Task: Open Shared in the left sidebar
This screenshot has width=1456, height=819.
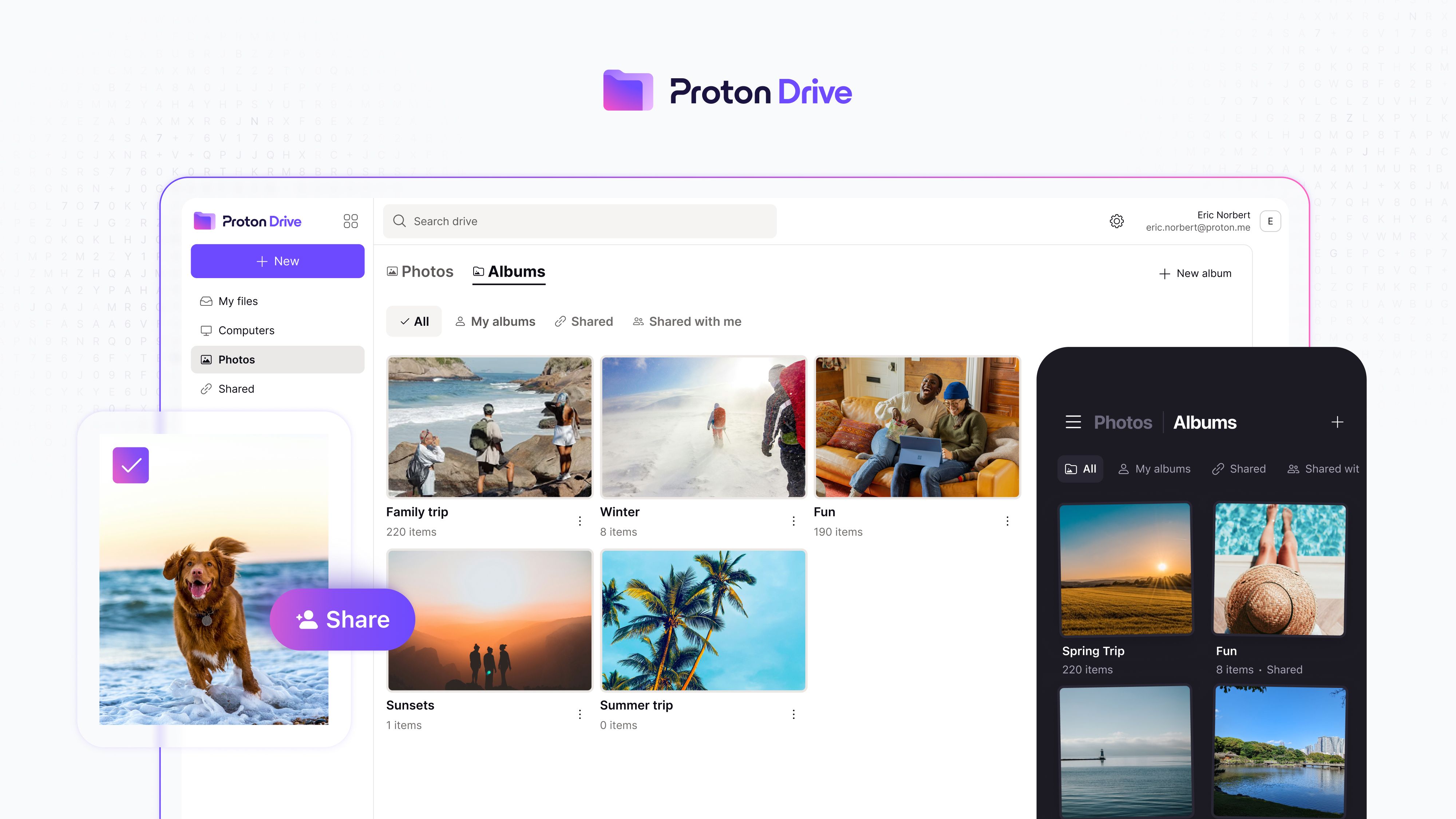Action: pos(236,389)
